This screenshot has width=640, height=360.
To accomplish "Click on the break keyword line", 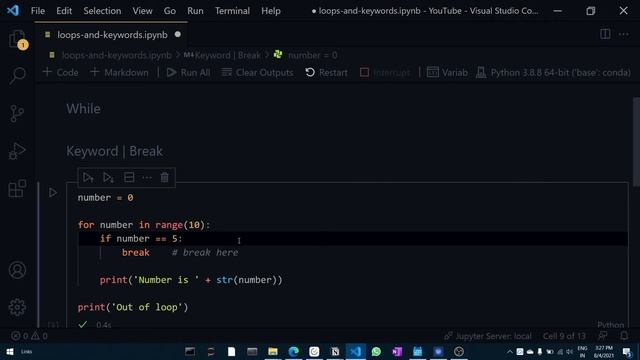I will pos(136,253).
